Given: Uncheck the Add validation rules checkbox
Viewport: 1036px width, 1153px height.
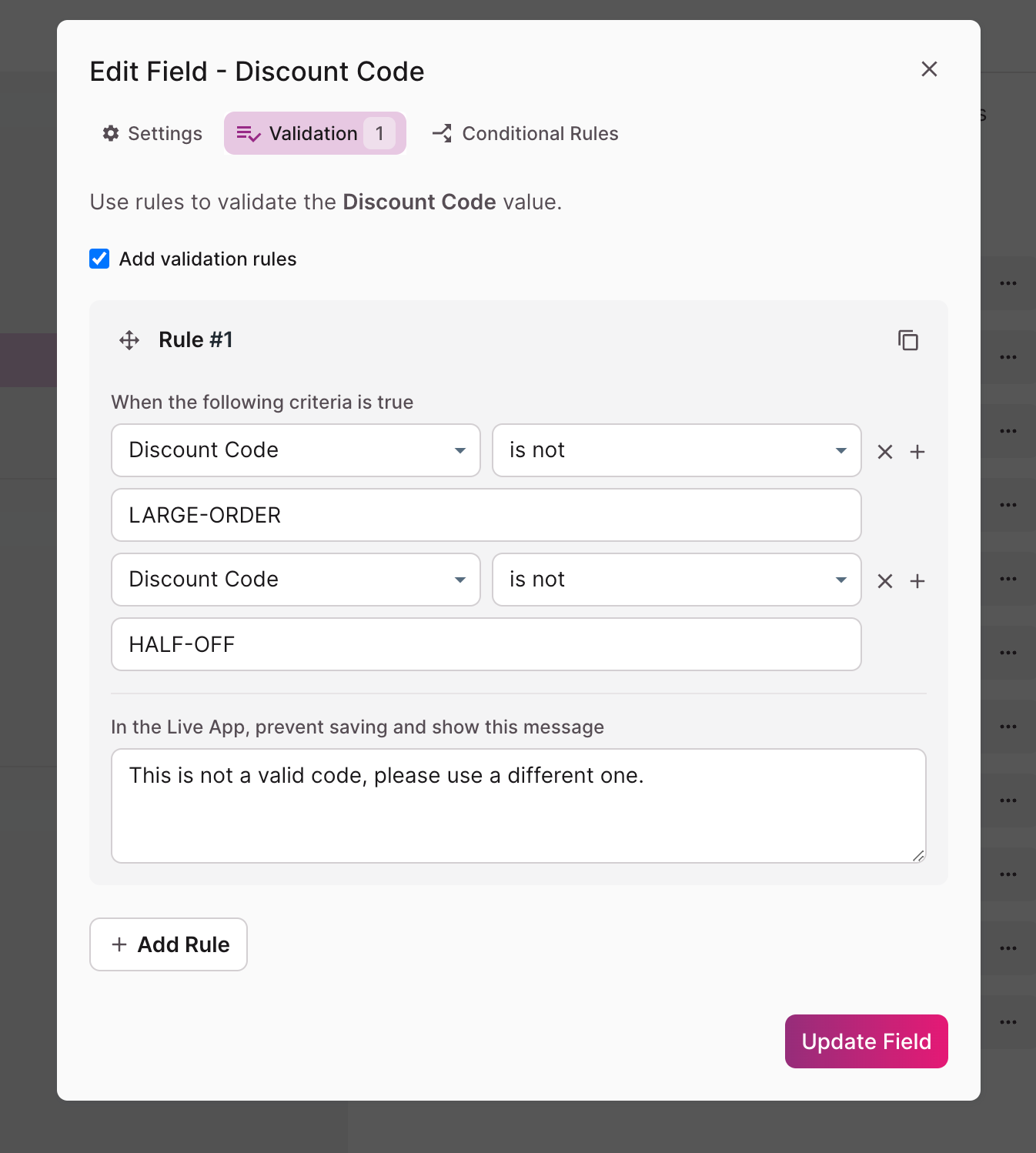Looking at the screenshot, I should pyautogui.click(x=99, y=259).
